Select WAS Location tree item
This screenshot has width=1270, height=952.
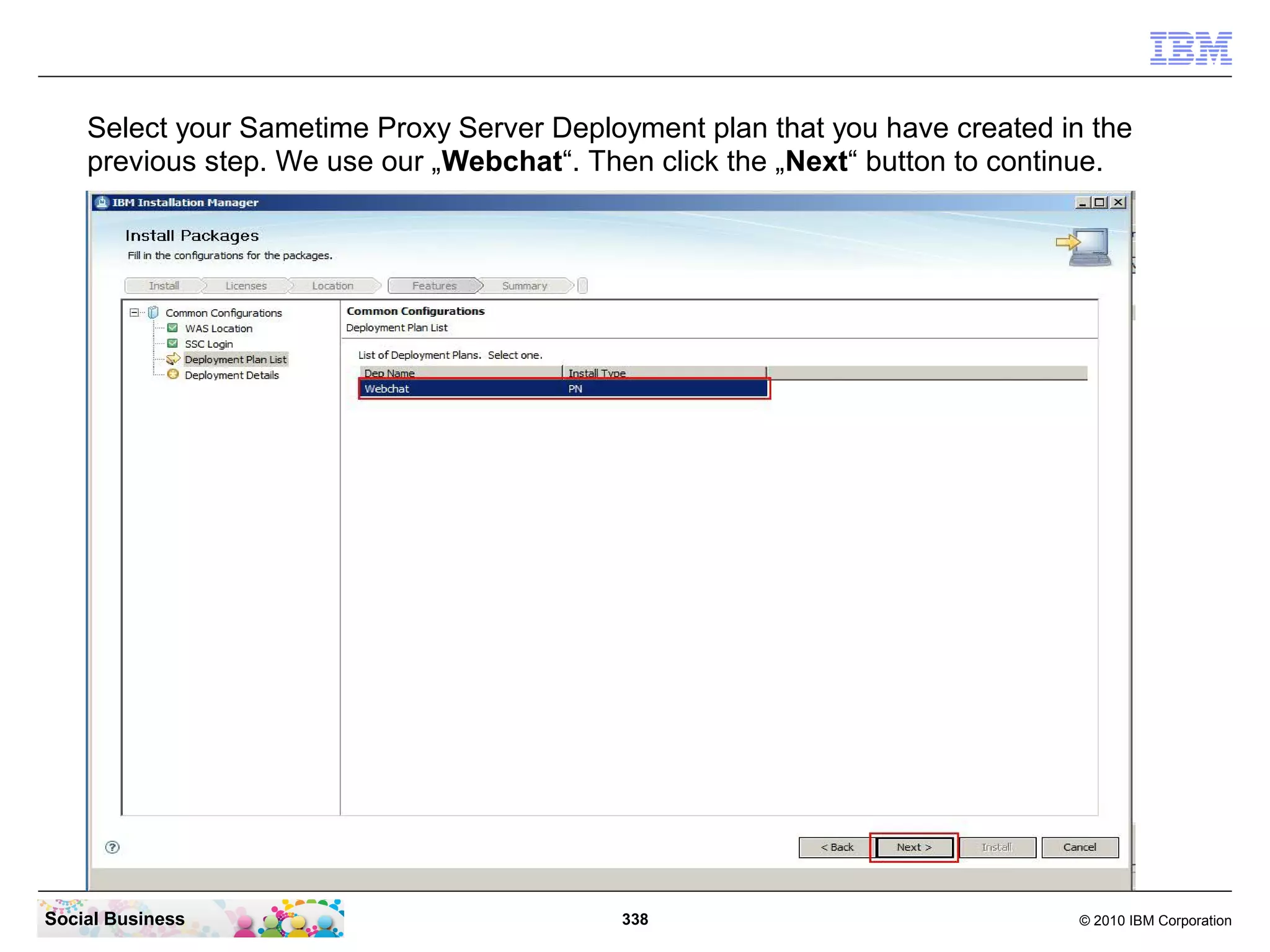click(218, 328)
